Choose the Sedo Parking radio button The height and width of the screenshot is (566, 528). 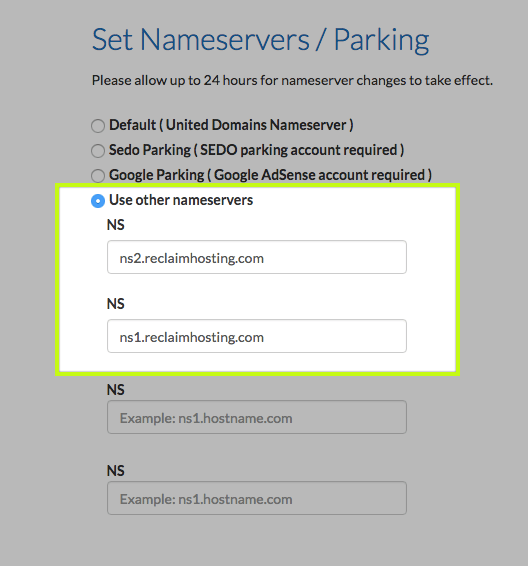click(x=98, y=151)
